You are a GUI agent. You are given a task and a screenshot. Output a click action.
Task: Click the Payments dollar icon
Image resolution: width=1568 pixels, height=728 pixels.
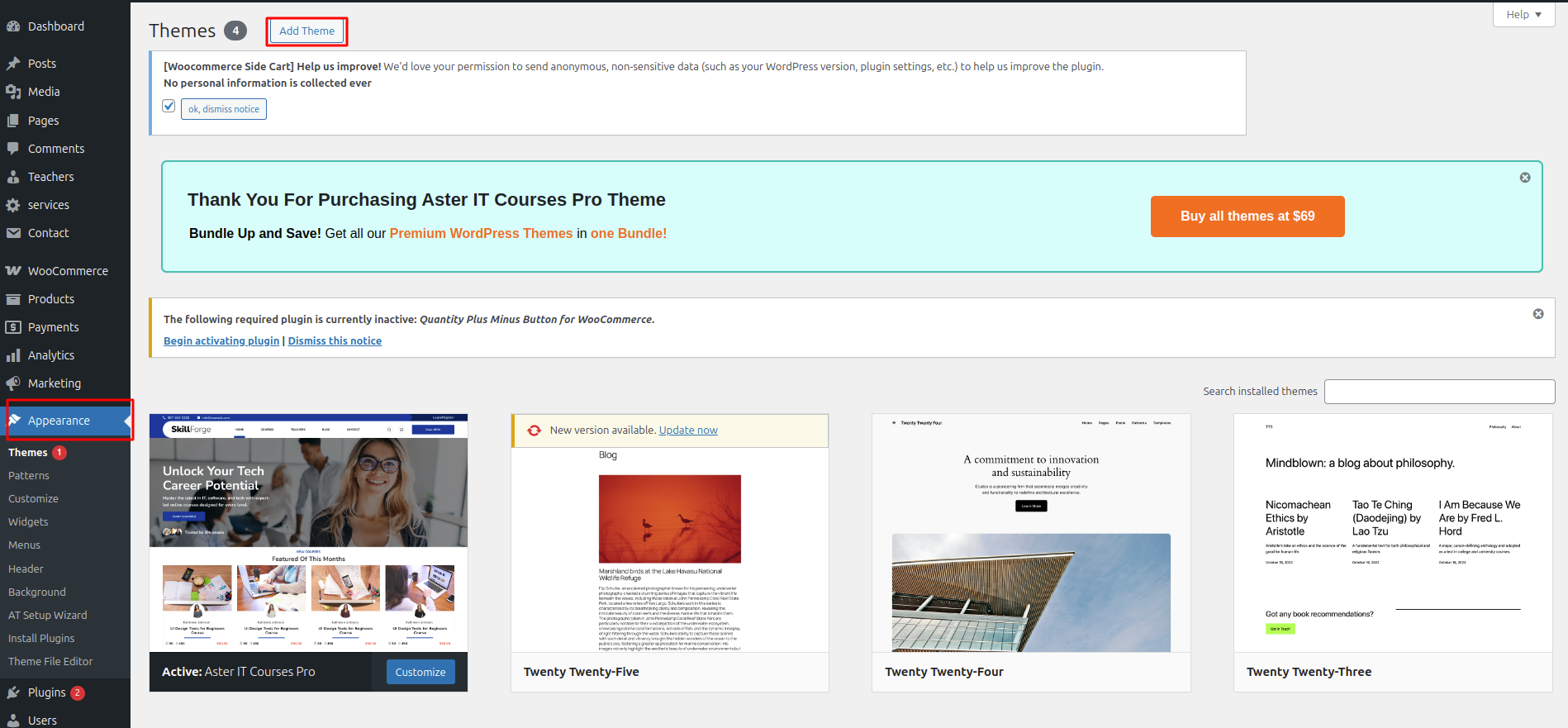tap(13, 327)
